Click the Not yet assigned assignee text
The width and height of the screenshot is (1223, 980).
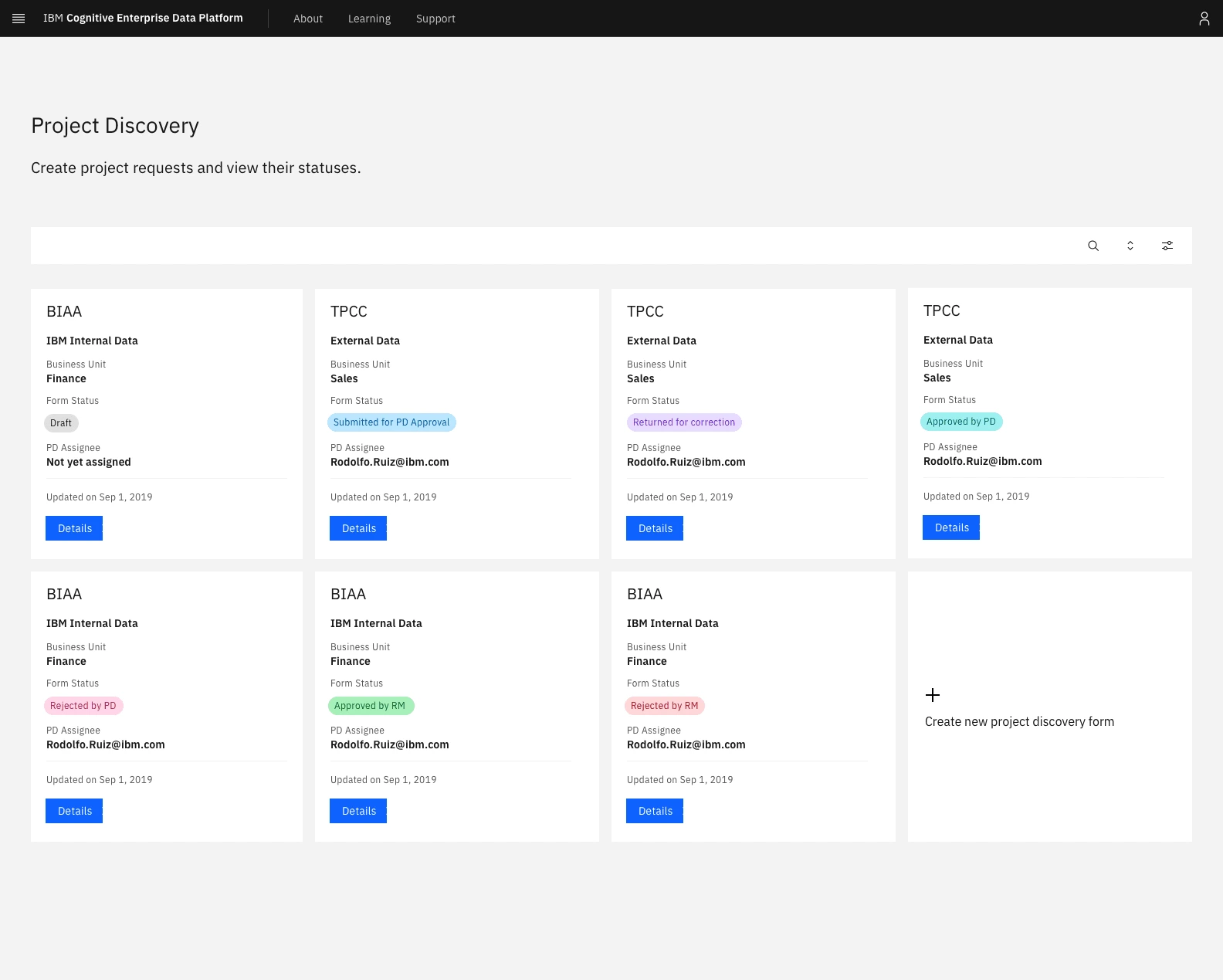click(x=89, y=462)
